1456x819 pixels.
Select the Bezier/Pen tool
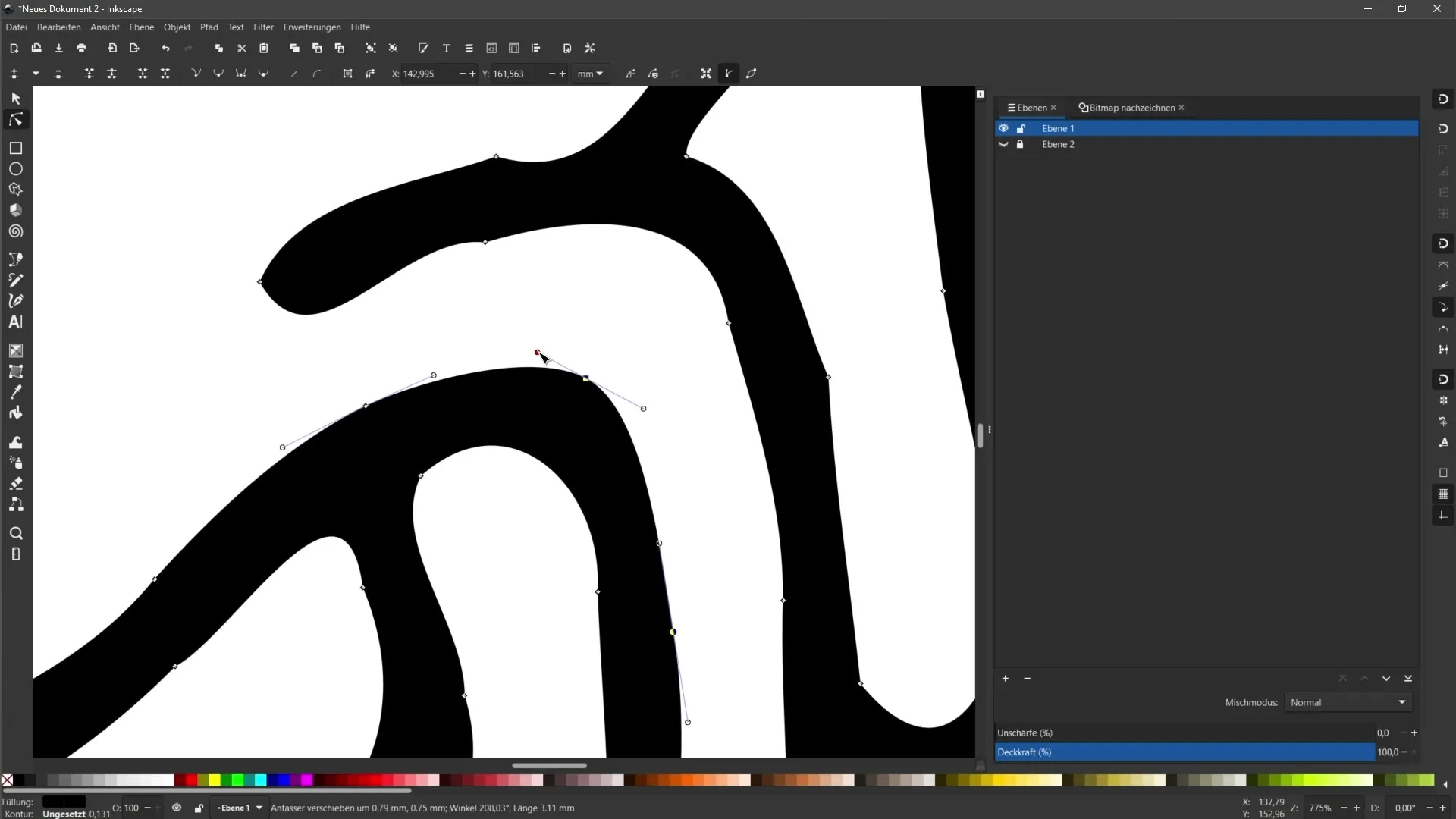coord(15,300)
